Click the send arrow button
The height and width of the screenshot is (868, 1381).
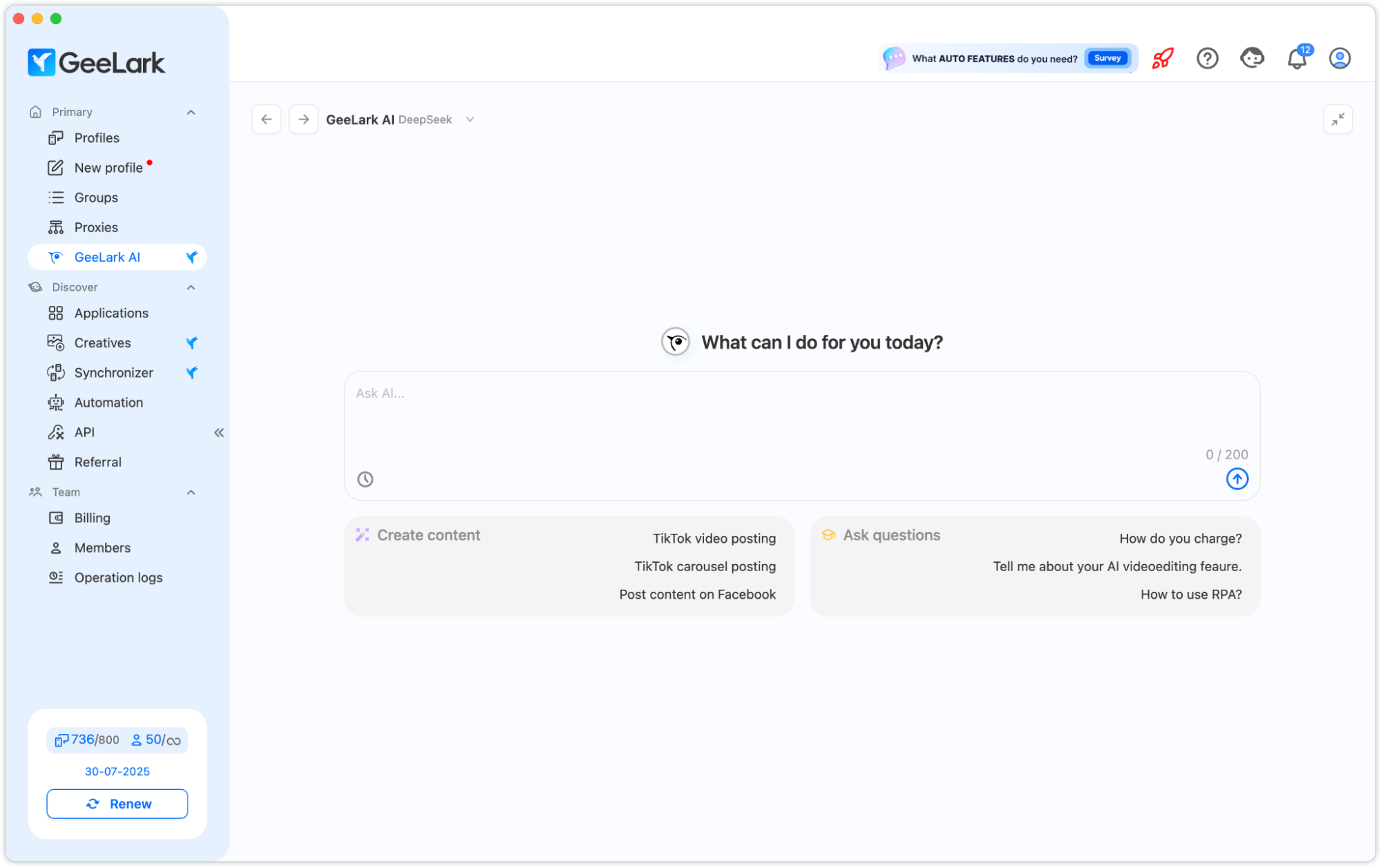tap(1237, 479)
